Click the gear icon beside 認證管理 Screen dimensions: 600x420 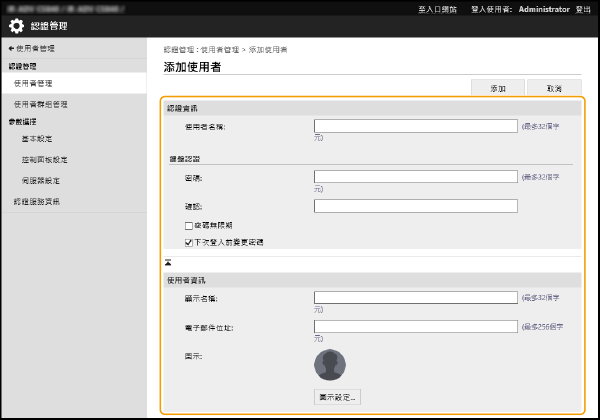click(16, 26)
